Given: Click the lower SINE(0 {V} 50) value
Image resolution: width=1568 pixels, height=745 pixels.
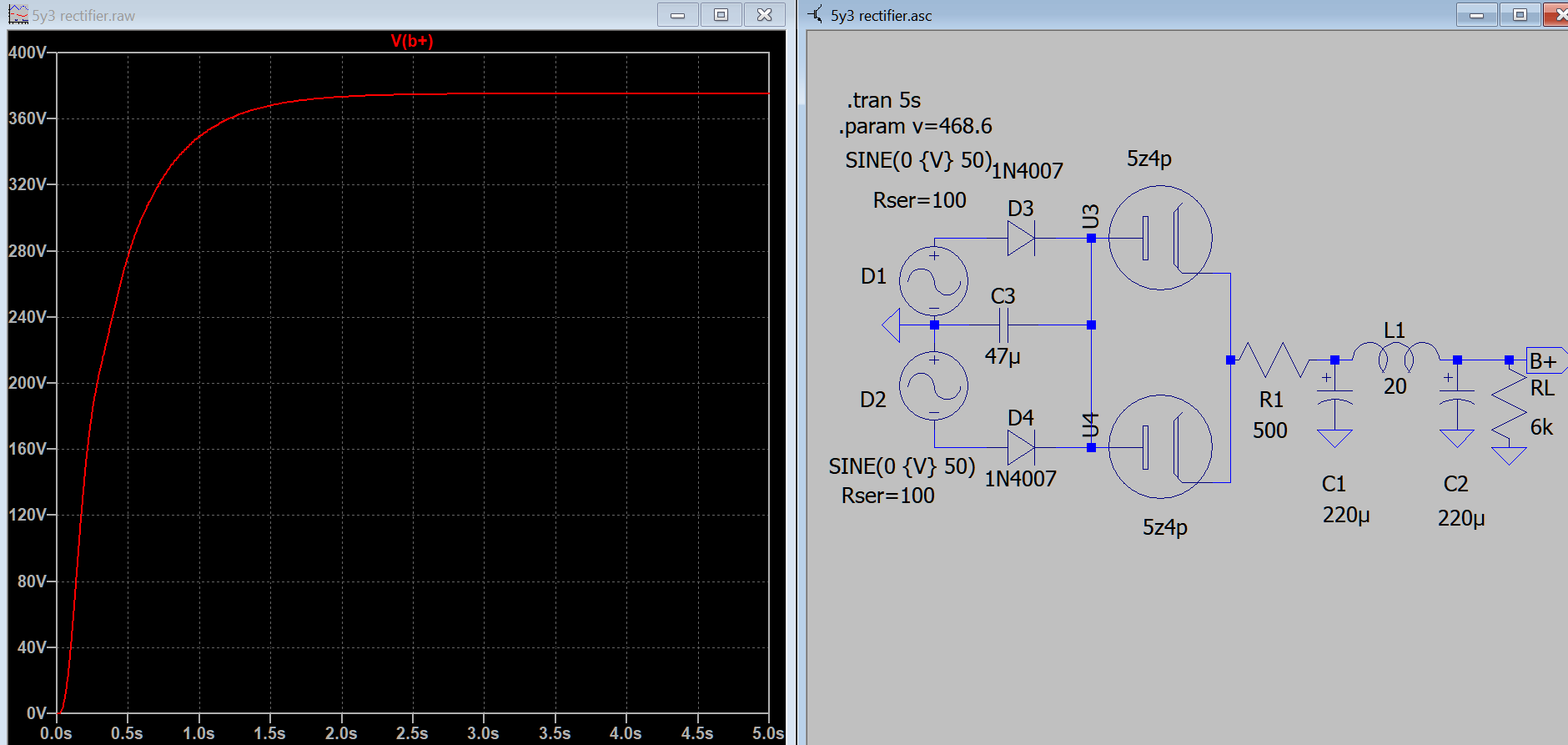Looking at the screenshot, I should [x=902, y=466].
